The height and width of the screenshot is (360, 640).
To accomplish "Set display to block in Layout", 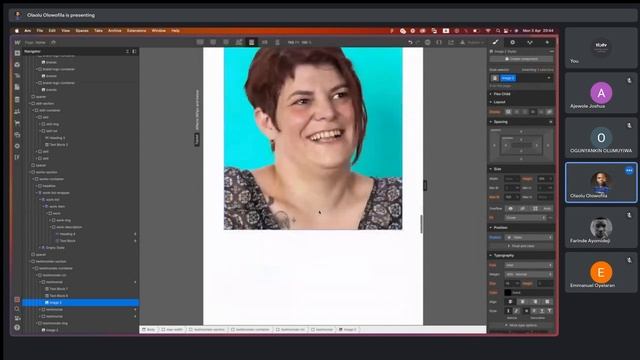I will pyautogui.click(x=508, y=112).
